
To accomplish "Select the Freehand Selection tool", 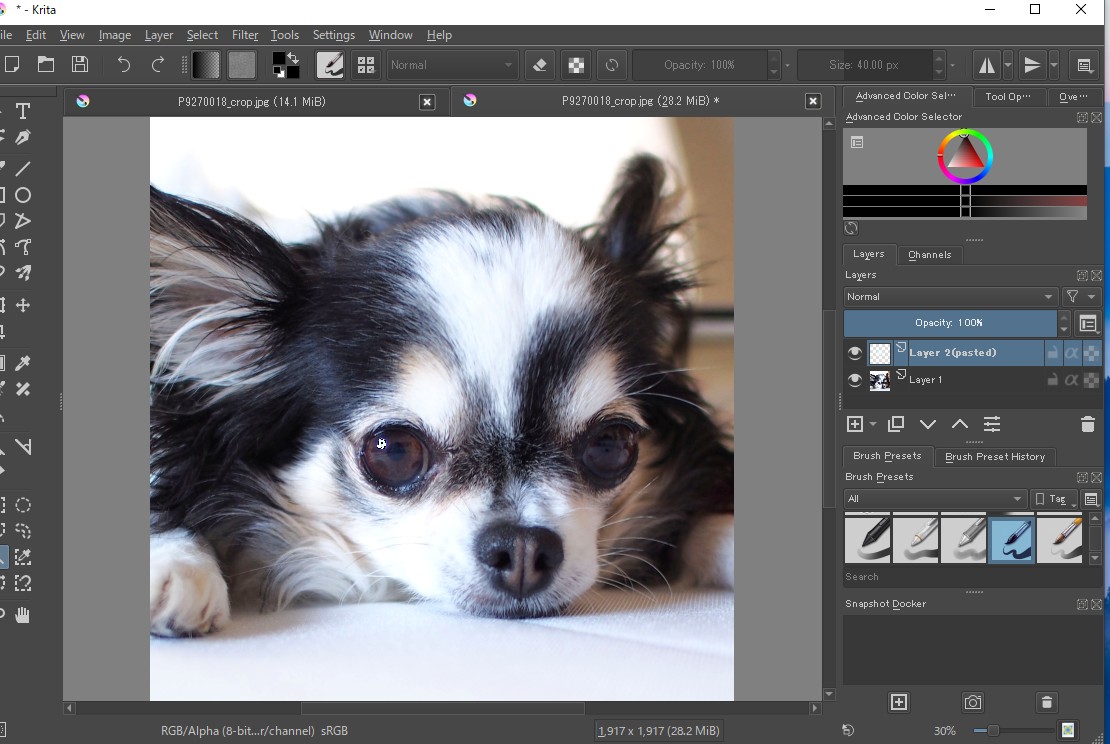I will click(23, 531).
